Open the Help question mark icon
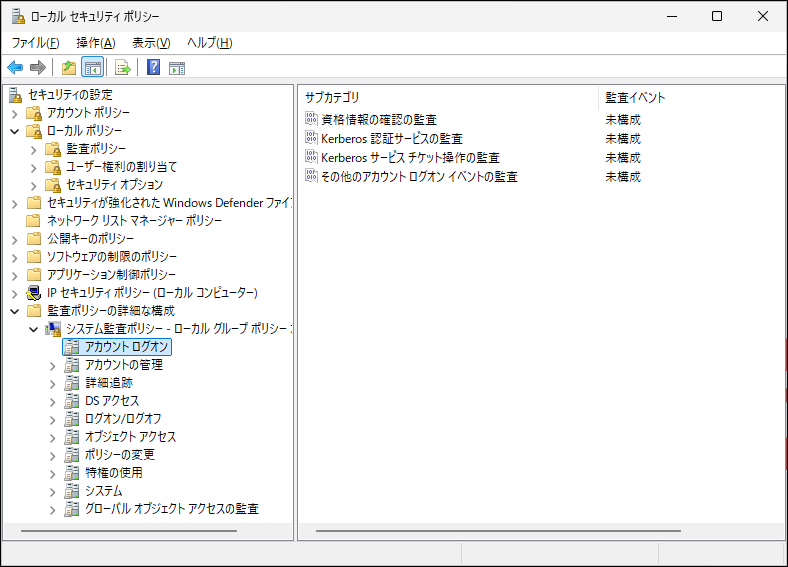Viewport: 788px width, 567px height. click(x=154, y=67)
